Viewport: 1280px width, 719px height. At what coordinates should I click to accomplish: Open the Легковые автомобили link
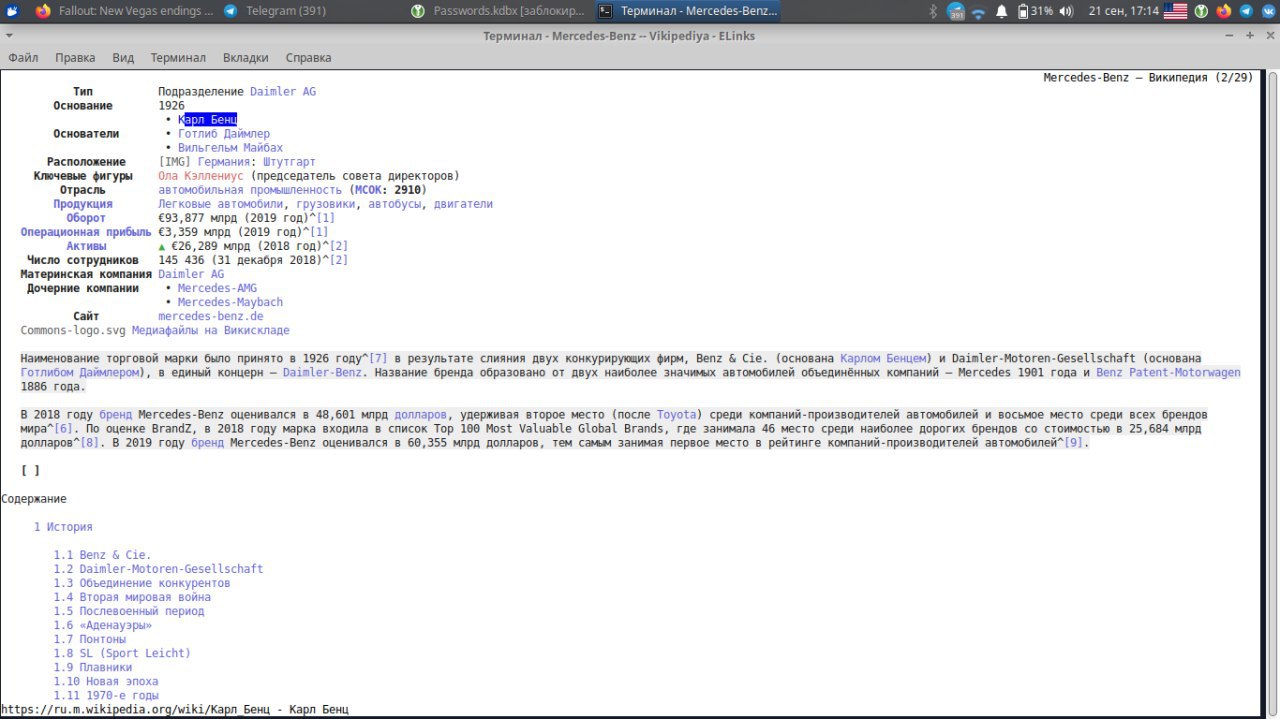pos(221,203)
